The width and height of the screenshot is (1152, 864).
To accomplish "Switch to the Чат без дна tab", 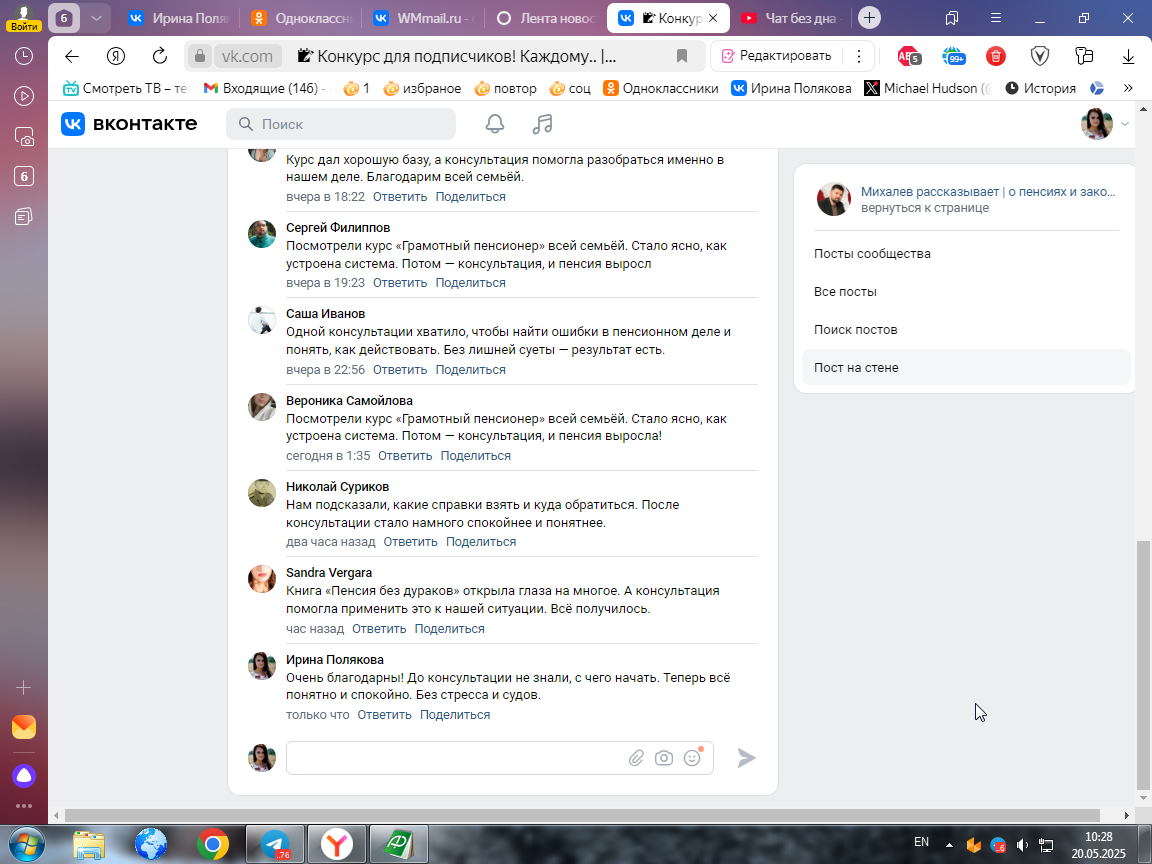I will (791, 18).
